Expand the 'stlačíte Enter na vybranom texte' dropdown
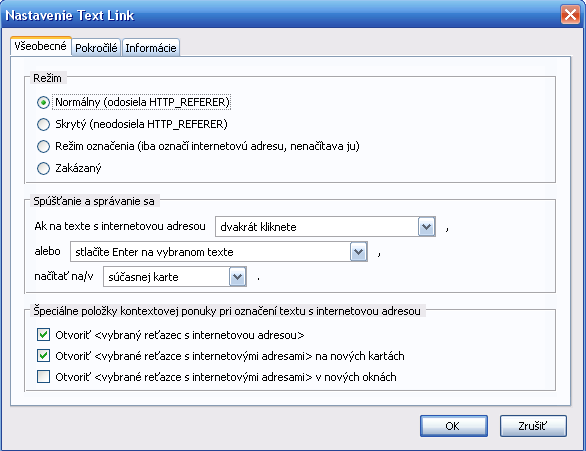586x451 pixels. (x=359, y=251)
